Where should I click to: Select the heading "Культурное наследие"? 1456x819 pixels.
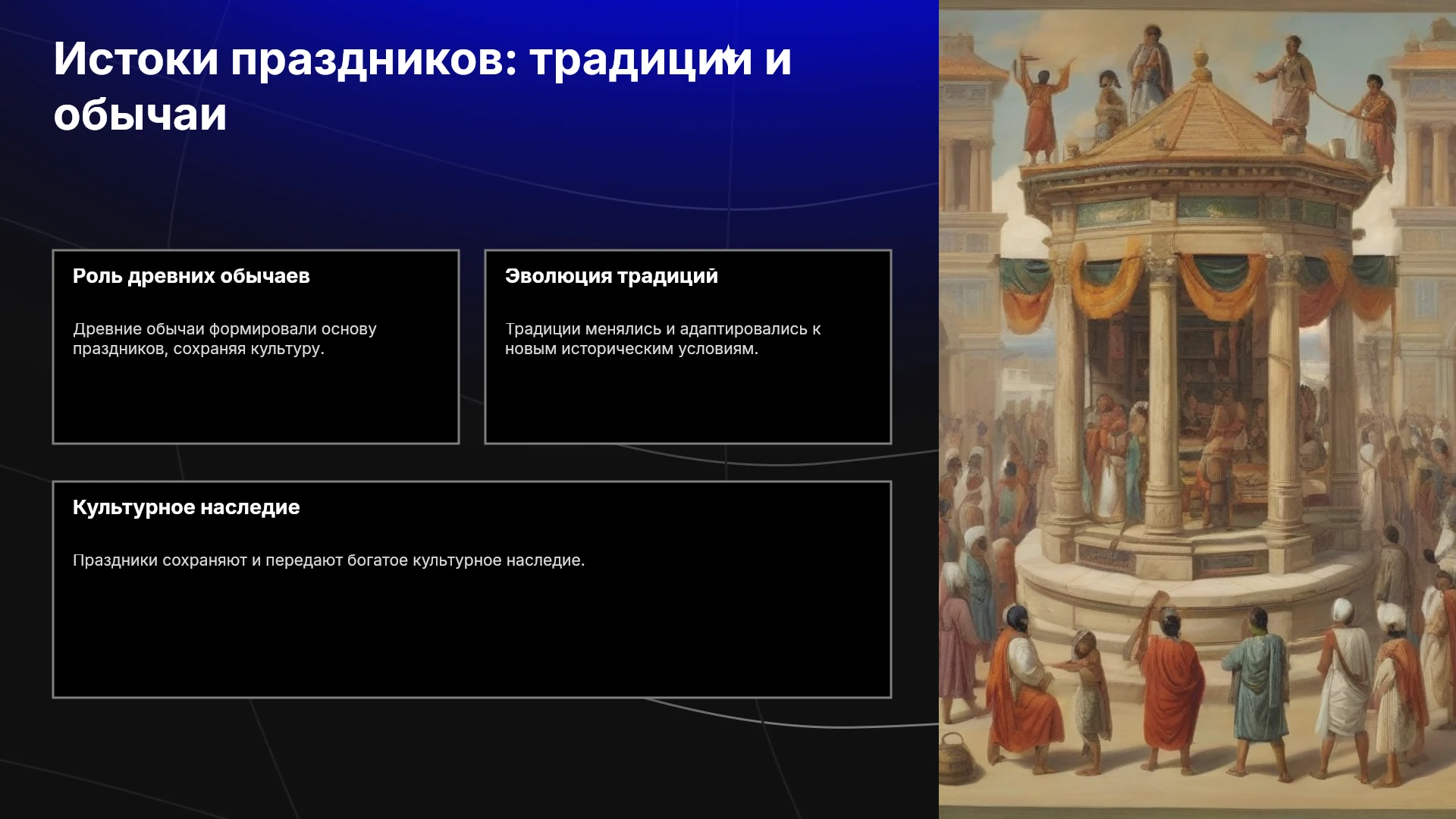pos(186,507)
